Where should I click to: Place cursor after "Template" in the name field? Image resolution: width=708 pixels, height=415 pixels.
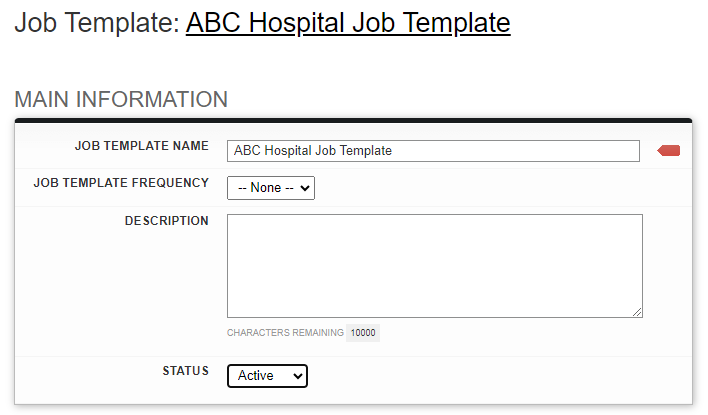pyautogui.click(x=392, y=151)
